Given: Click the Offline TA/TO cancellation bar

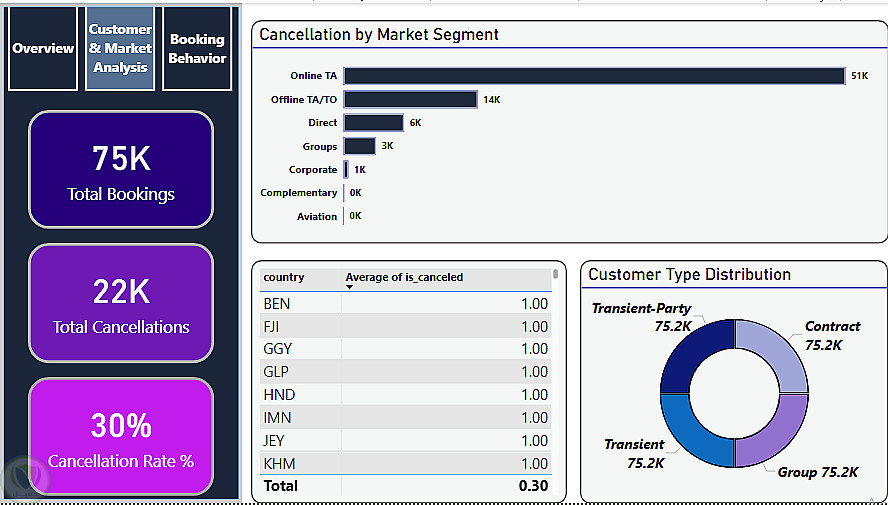Looking at the screenshot, I should [x=410, y=99].
